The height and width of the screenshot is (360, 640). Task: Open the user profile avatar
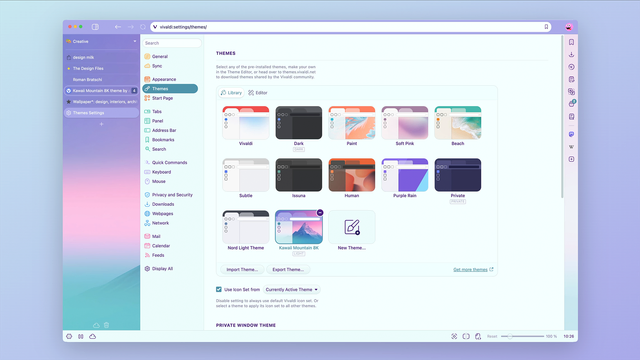click(569, 27)
